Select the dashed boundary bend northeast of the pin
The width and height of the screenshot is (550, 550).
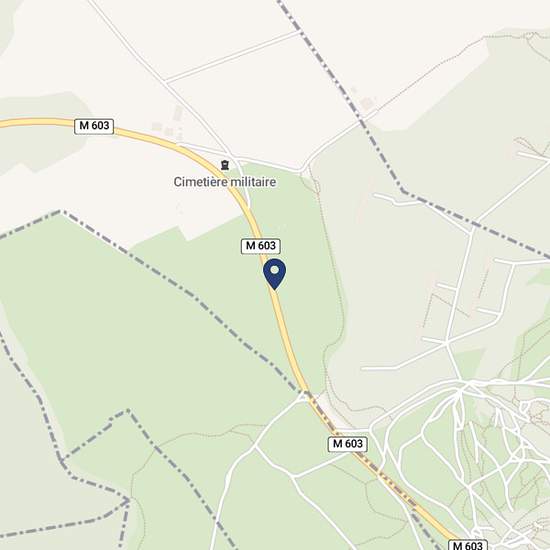(x=403, y=192)
